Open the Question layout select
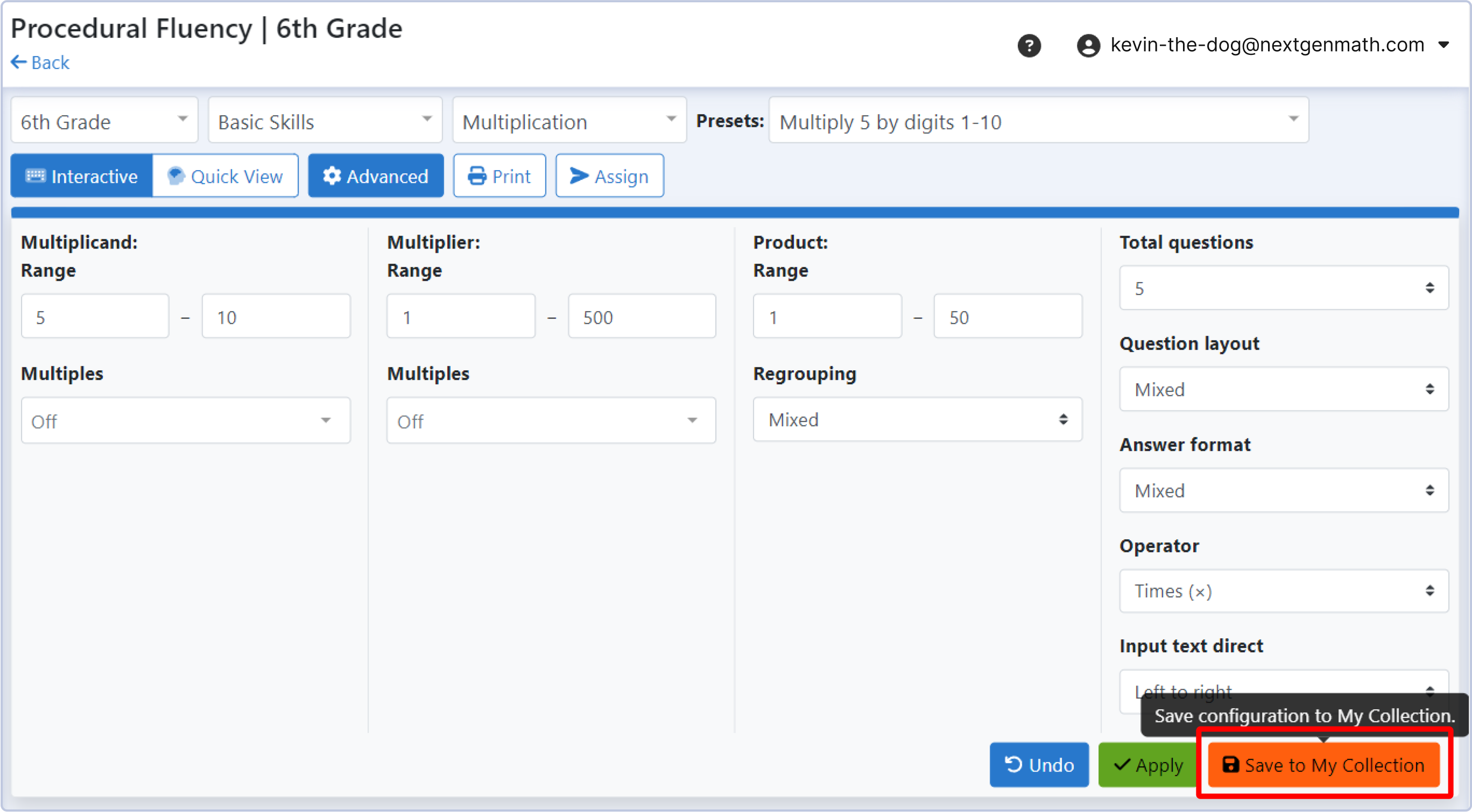This screenshot has width=1472, height=812. (1284, 389)
